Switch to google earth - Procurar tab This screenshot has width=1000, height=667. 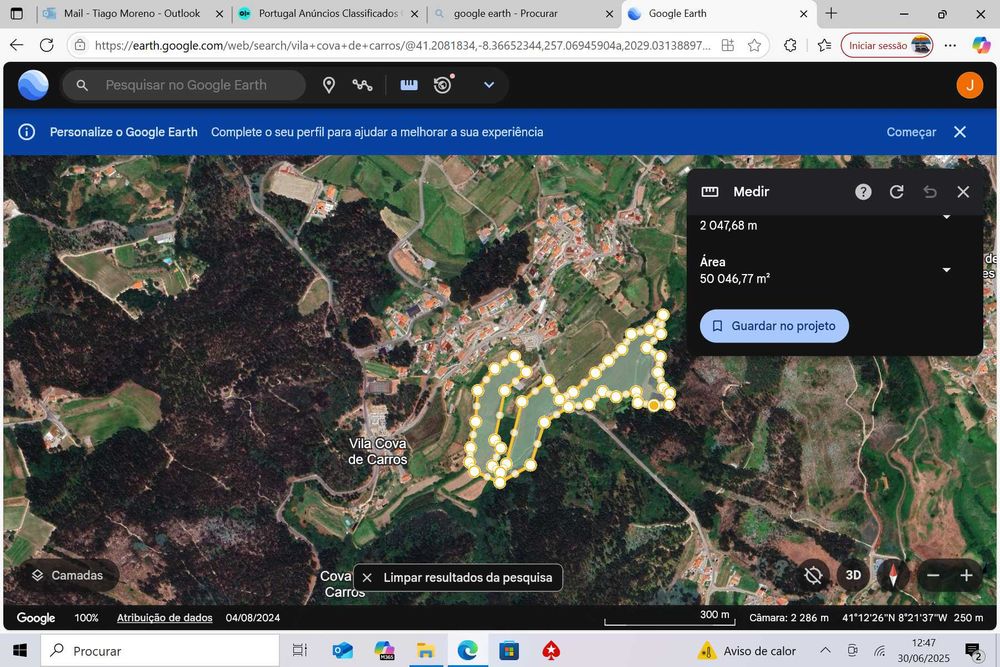coord(522,13)
